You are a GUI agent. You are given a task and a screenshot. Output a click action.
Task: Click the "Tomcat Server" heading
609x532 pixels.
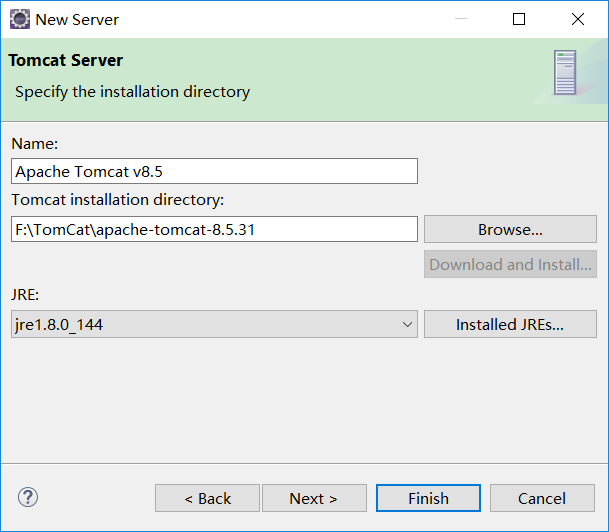66,60
